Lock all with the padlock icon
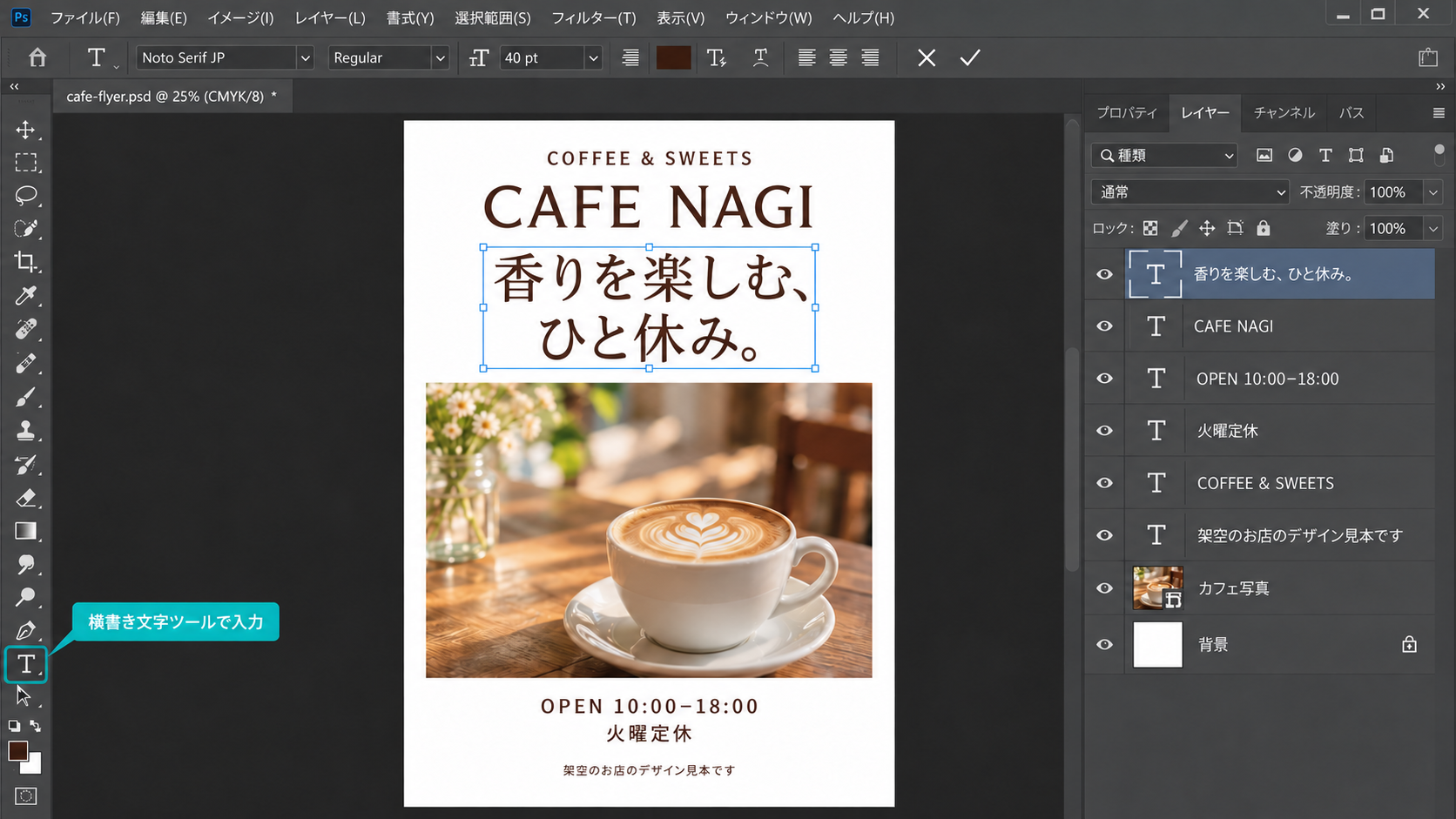The width and height of the screenshot is (1456, 819). point(1264,228)
